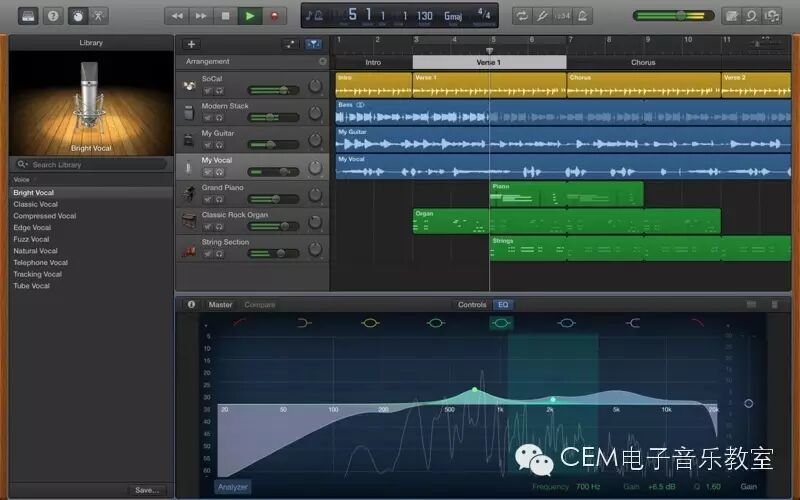Add a new track with plus button

click(191, 44)
